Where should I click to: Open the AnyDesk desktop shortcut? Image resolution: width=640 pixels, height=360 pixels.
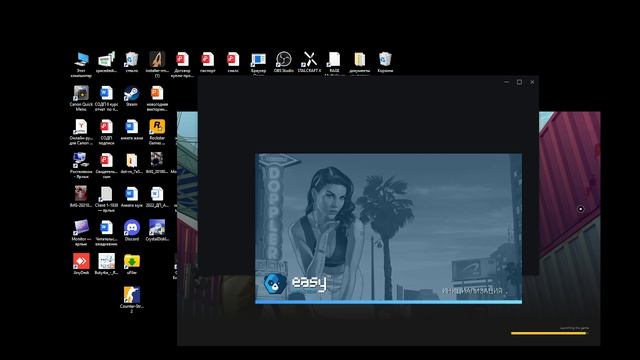tap(81, 264)
